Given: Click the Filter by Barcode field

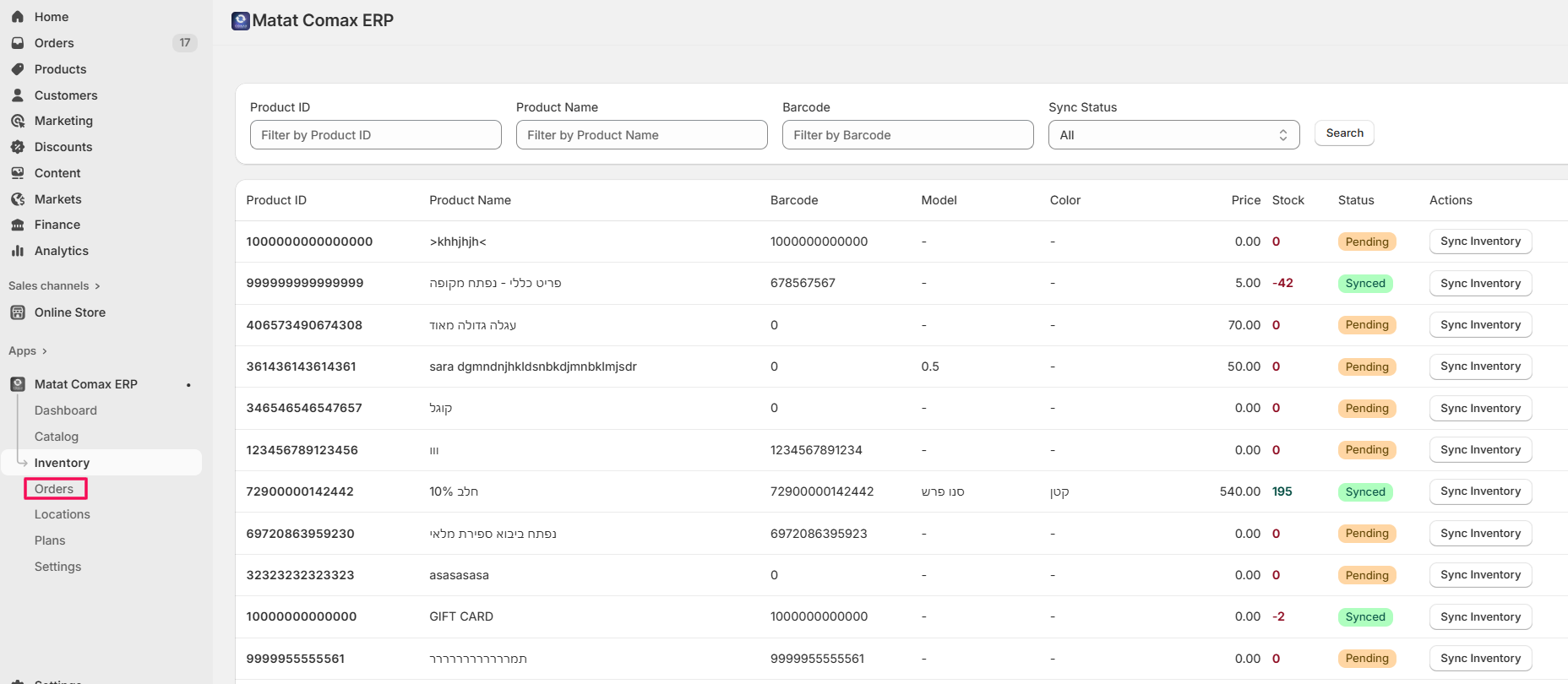Looking at the screenshot, I should tap(907, 135).
